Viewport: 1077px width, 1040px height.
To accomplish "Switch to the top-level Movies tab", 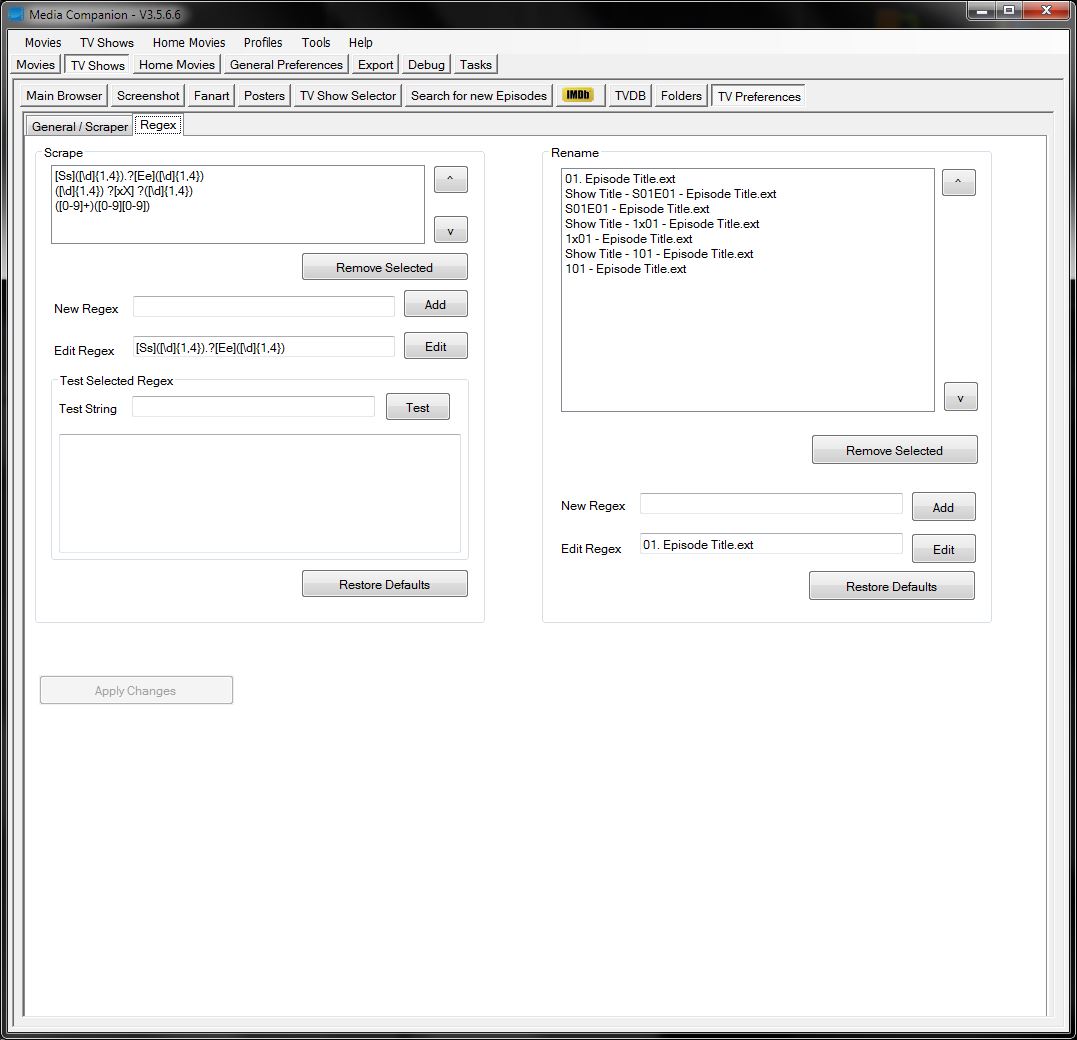I will (x=36, y=65).
